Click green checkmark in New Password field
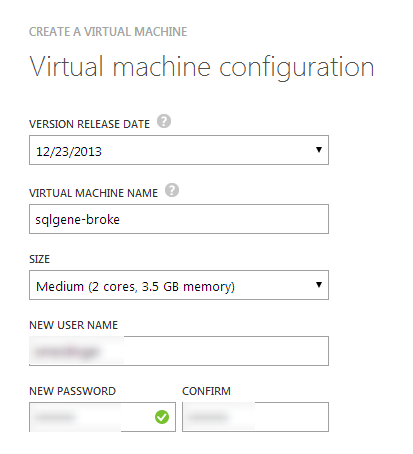Screen dimensions: 413x454 coord(162,417)
